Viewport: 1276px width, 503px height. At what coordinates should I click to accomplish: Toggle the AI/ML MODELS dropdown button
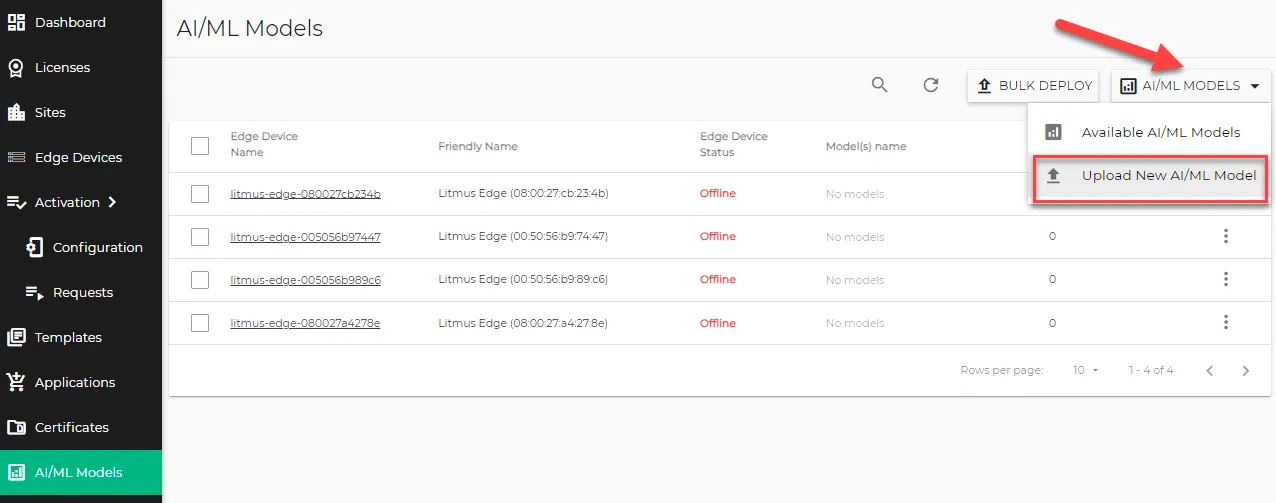[x=1190, y=86]
